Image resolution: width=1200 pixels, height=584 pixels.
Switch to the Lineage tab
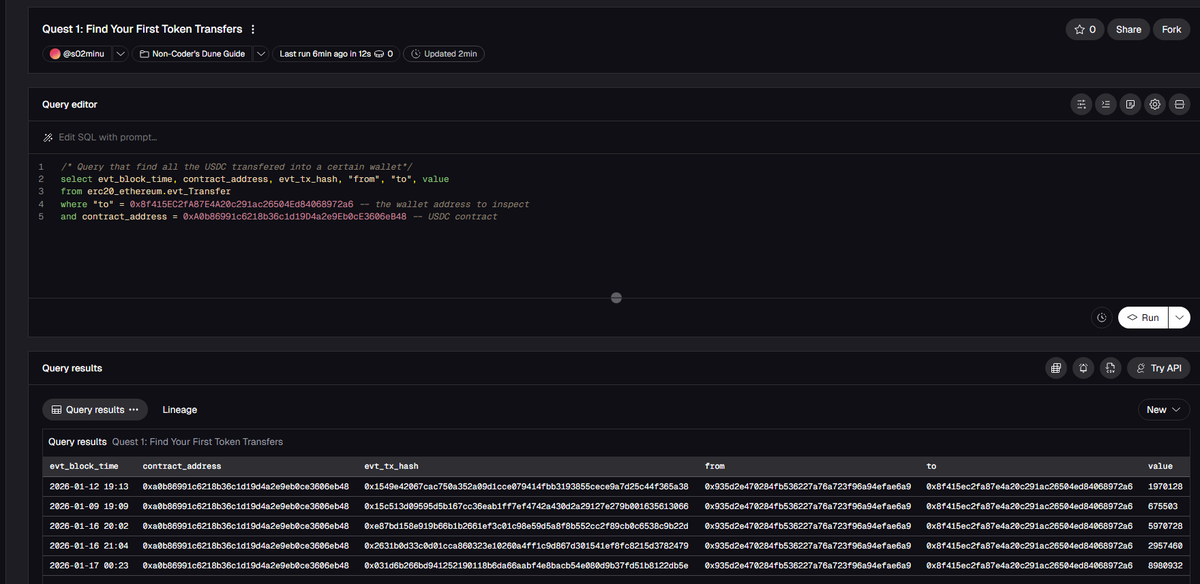[x=180, y=410]
